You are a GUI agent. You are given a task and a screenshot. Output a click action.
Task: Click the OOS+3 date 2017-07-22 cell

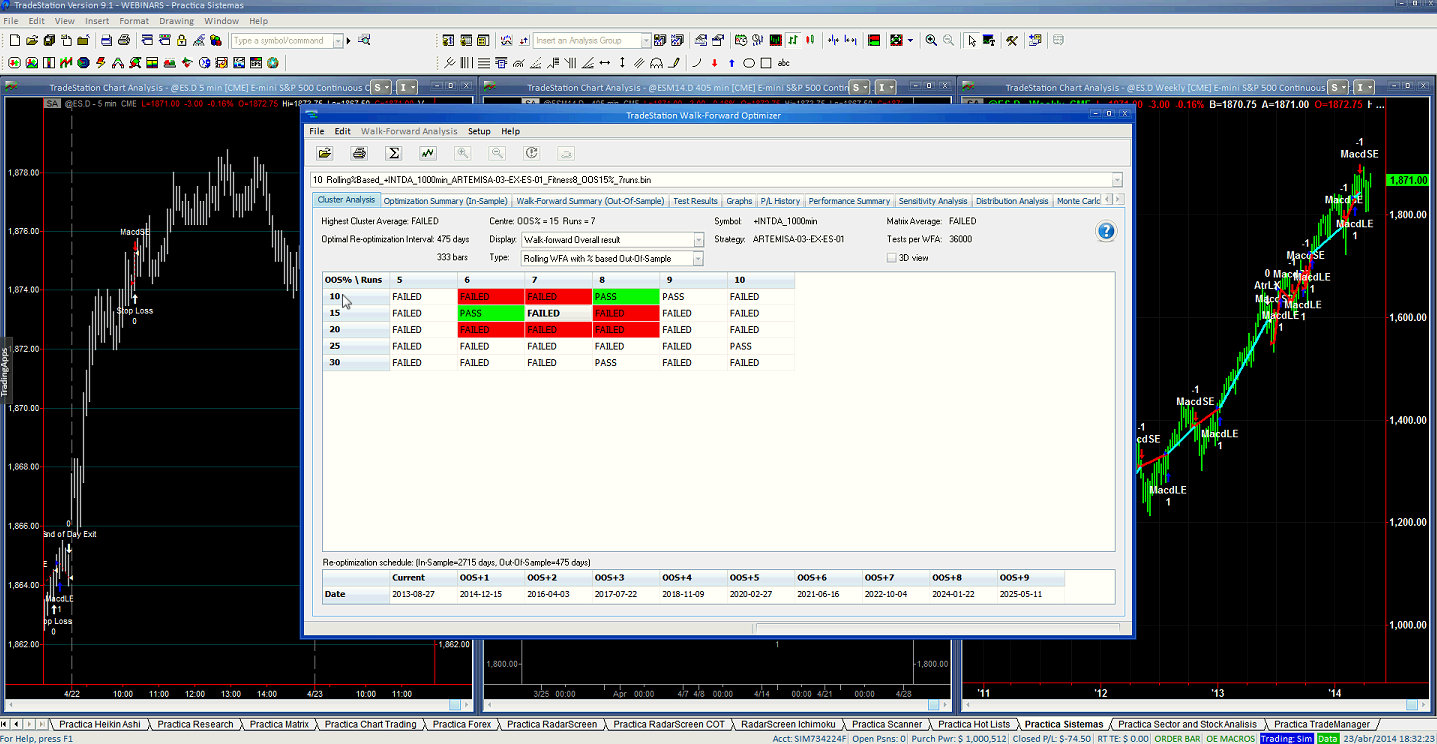pyautogui.click(x=626, y=594)
